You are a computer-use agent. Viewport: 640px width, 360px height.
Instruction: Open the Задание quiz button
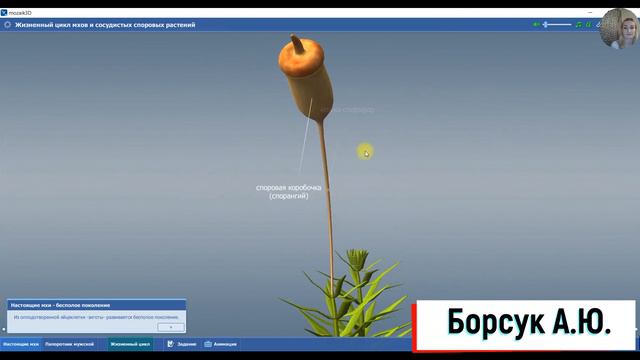(x=182, y=344)
